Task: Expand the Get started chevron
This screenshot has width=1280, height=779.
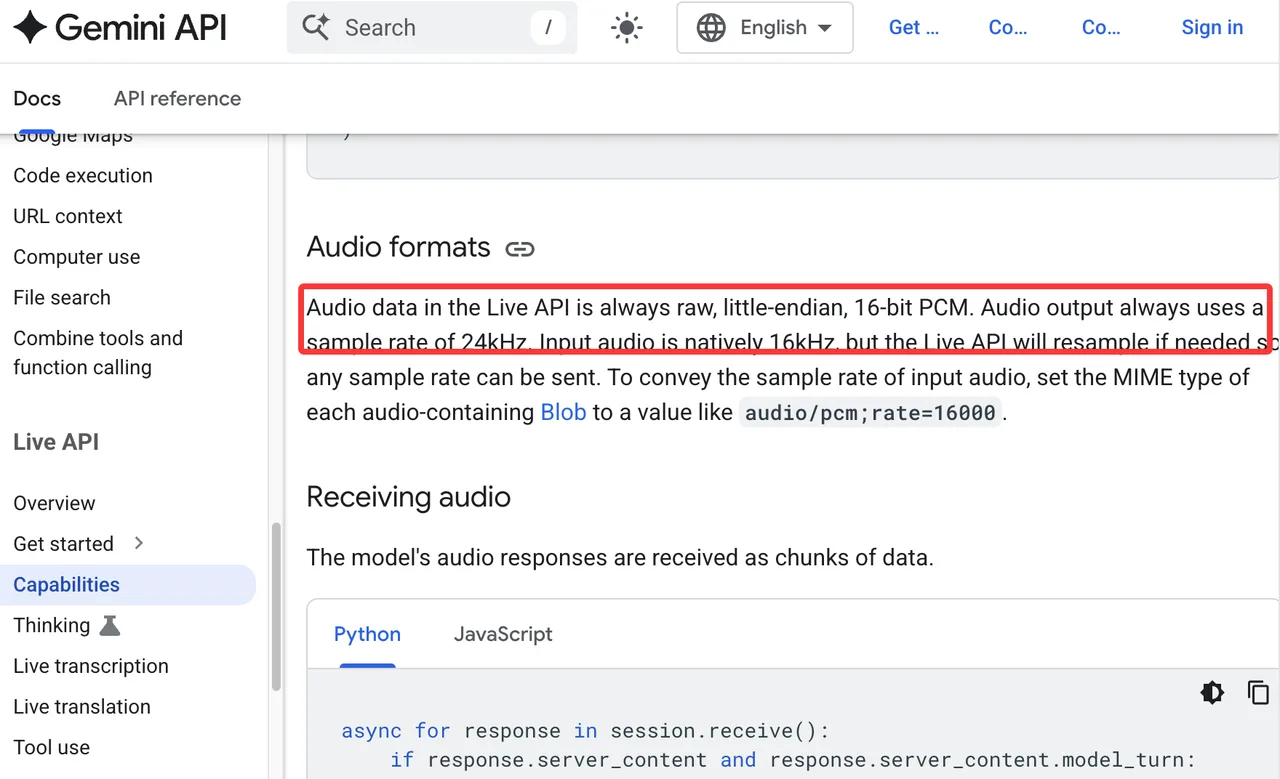Action: pos(139,543)
